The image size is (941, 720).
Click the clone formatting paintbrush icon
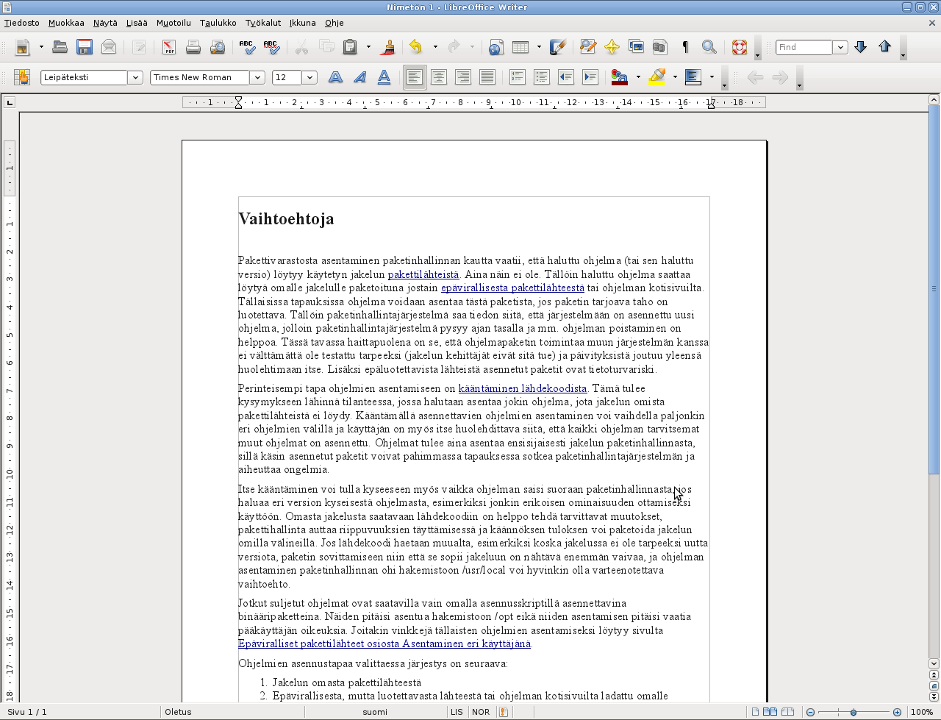point(388,47)
